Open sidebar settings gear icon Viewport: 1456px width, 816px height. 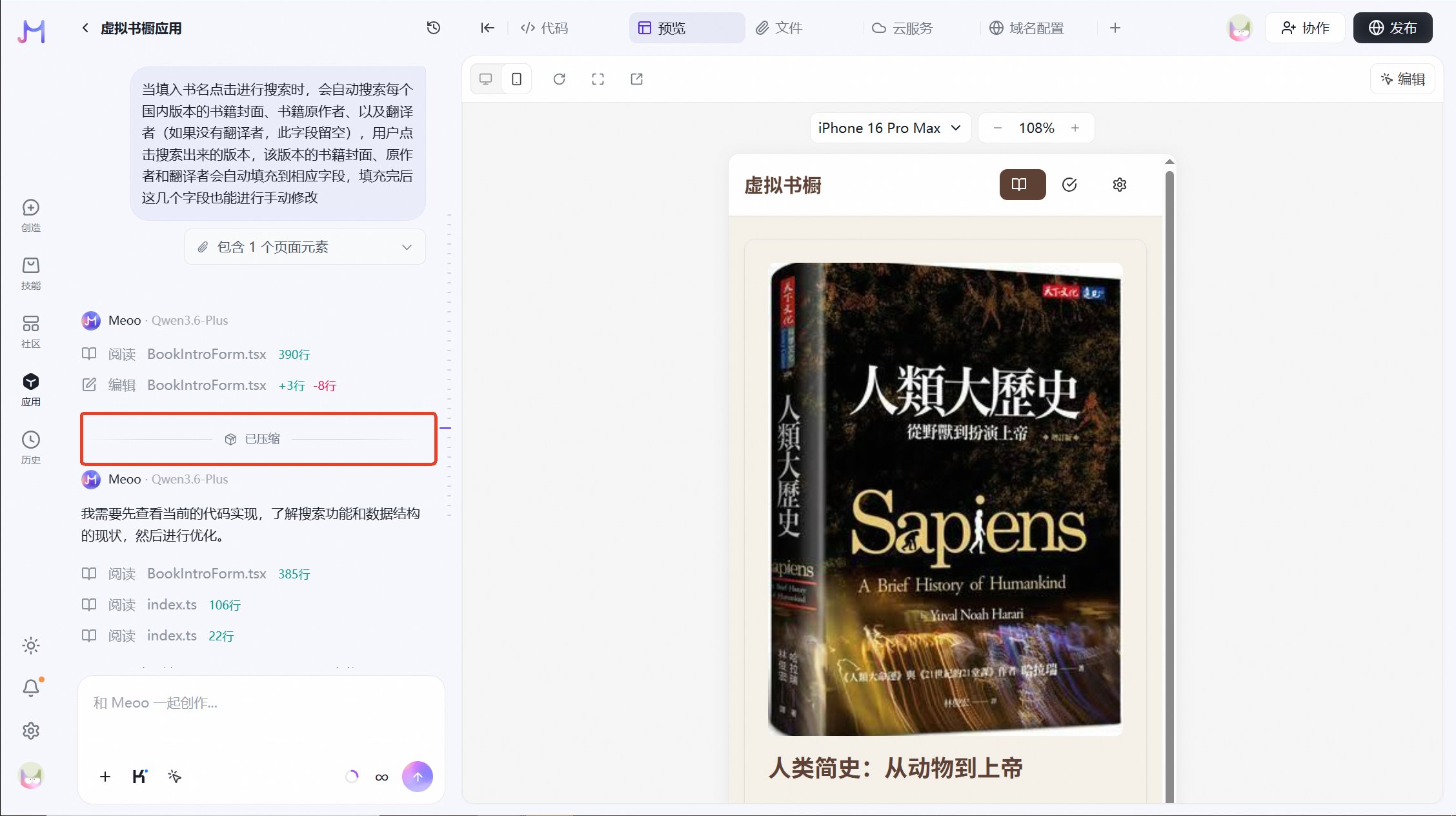[x=31, y=731]
